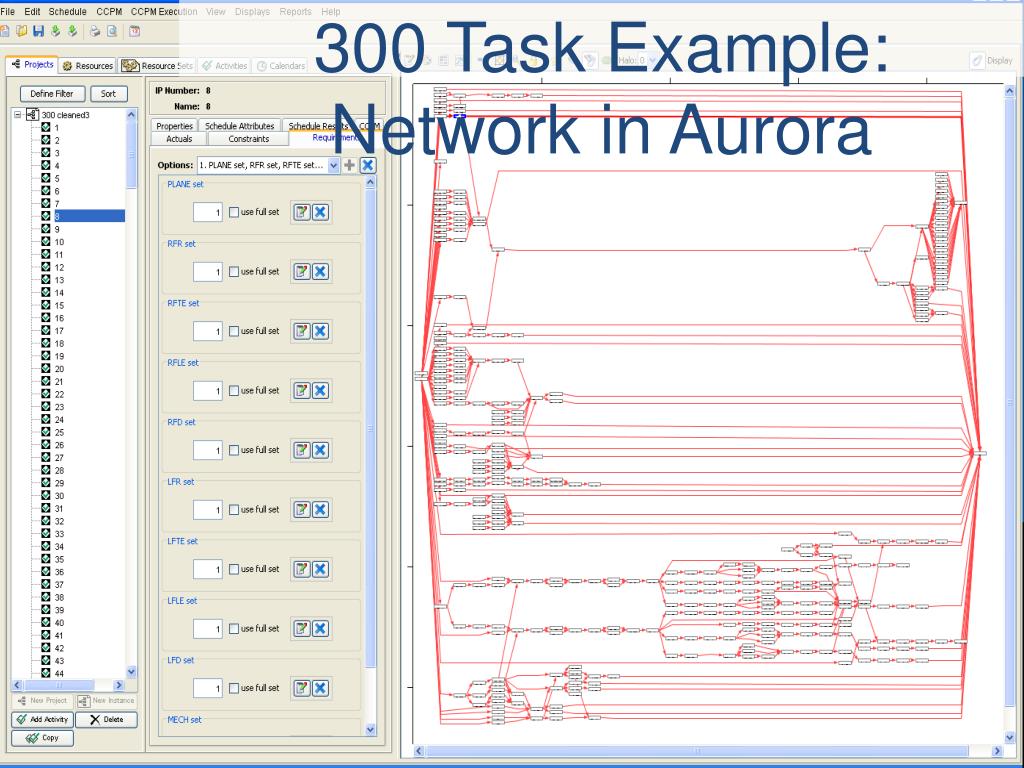
Task: Remove the LFR set requirement
Action: [320, 509]
